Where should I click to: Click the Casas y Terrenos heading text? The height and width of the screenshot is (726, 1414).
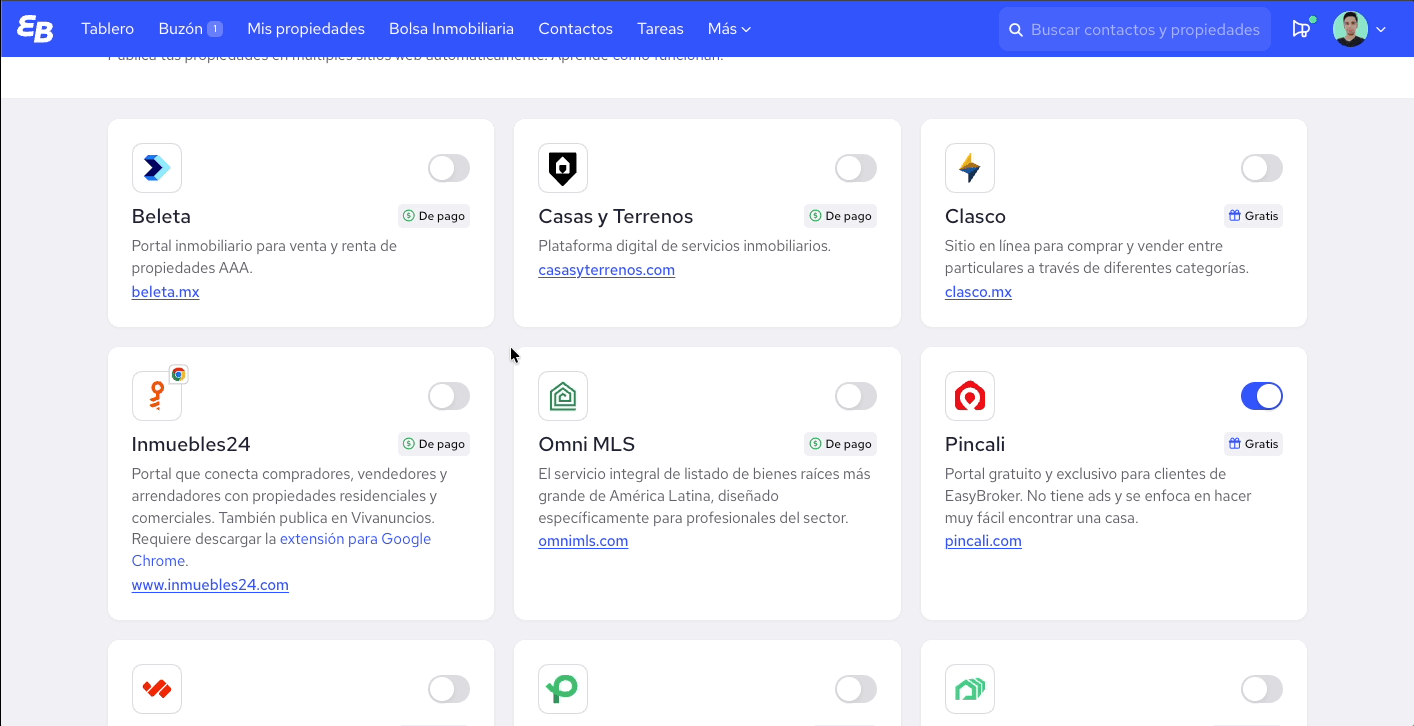pos(616,216)
